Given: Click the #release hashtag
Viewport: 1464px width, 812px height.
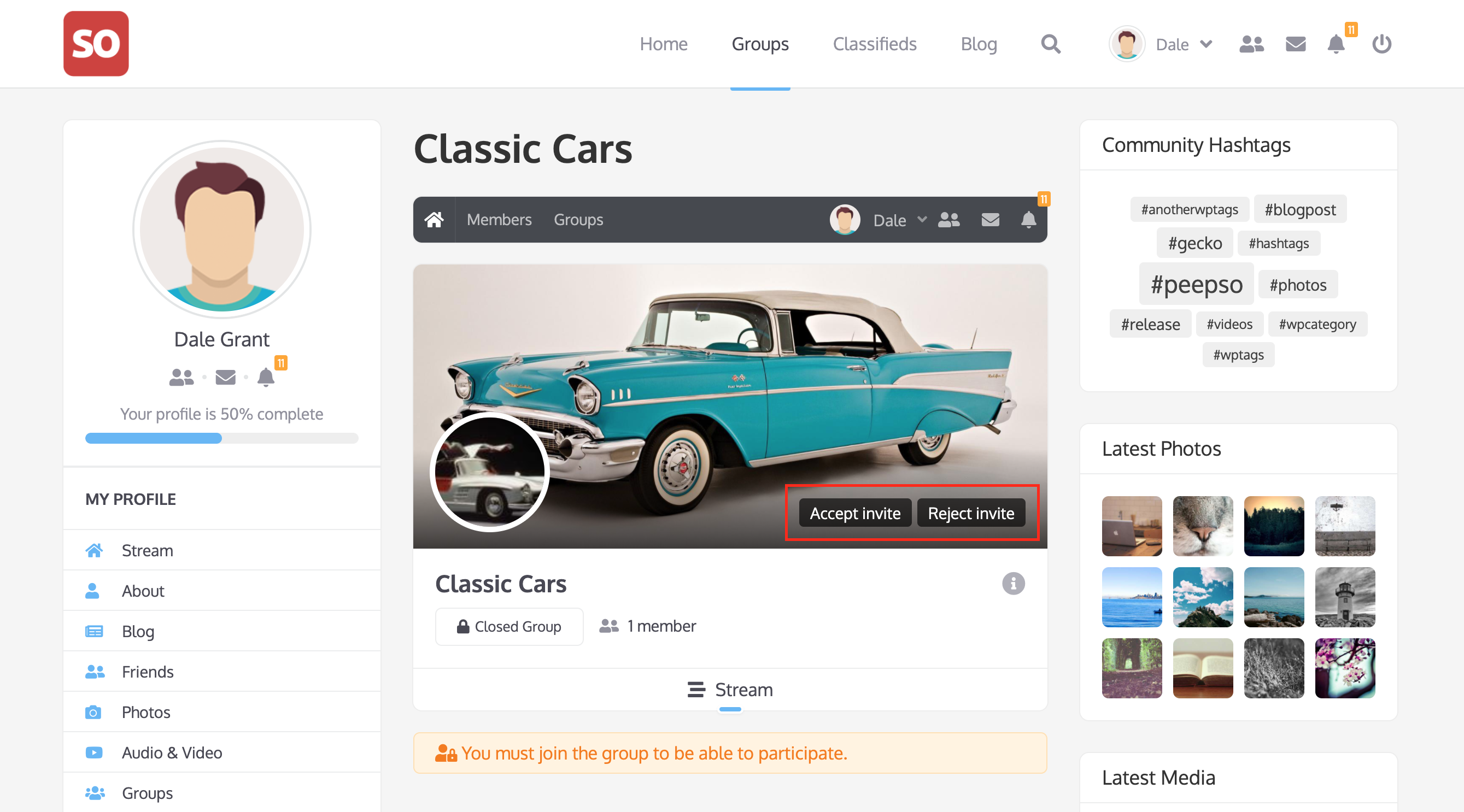Looking at the screenshot, I should point(1150,324).
